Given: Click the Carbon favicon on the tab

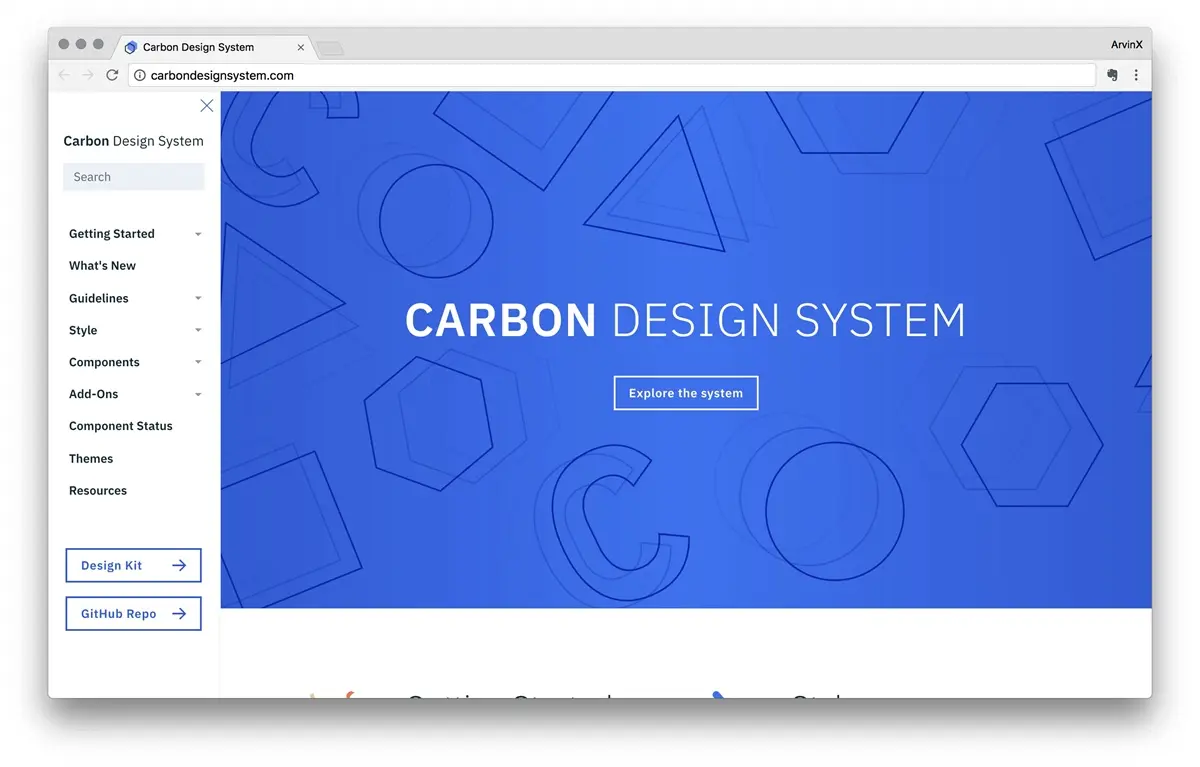Looking at the screenshot, I should tap(131, 47).
